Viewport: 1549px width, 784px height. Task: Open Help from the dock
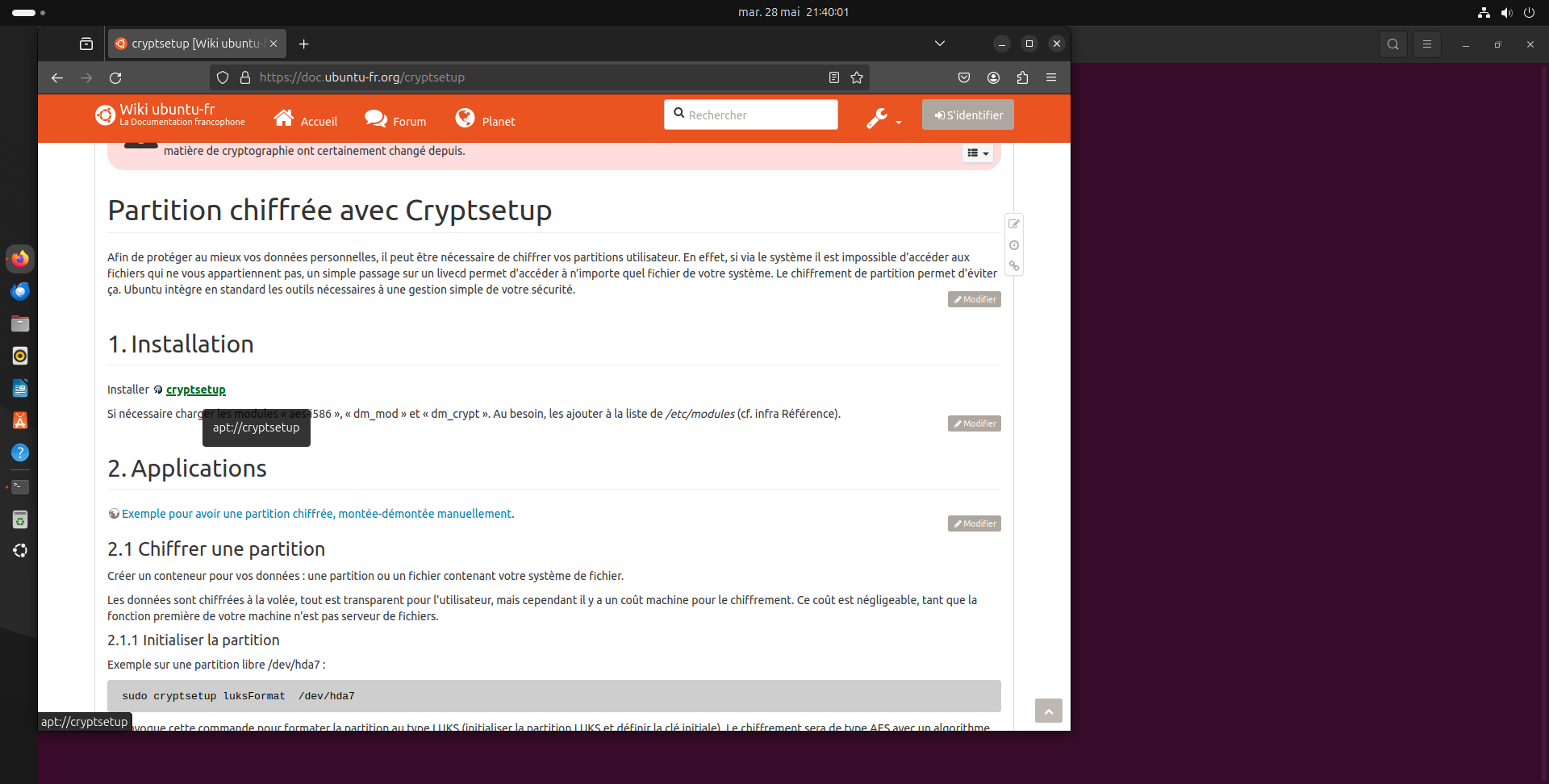[x=20, y=452]
